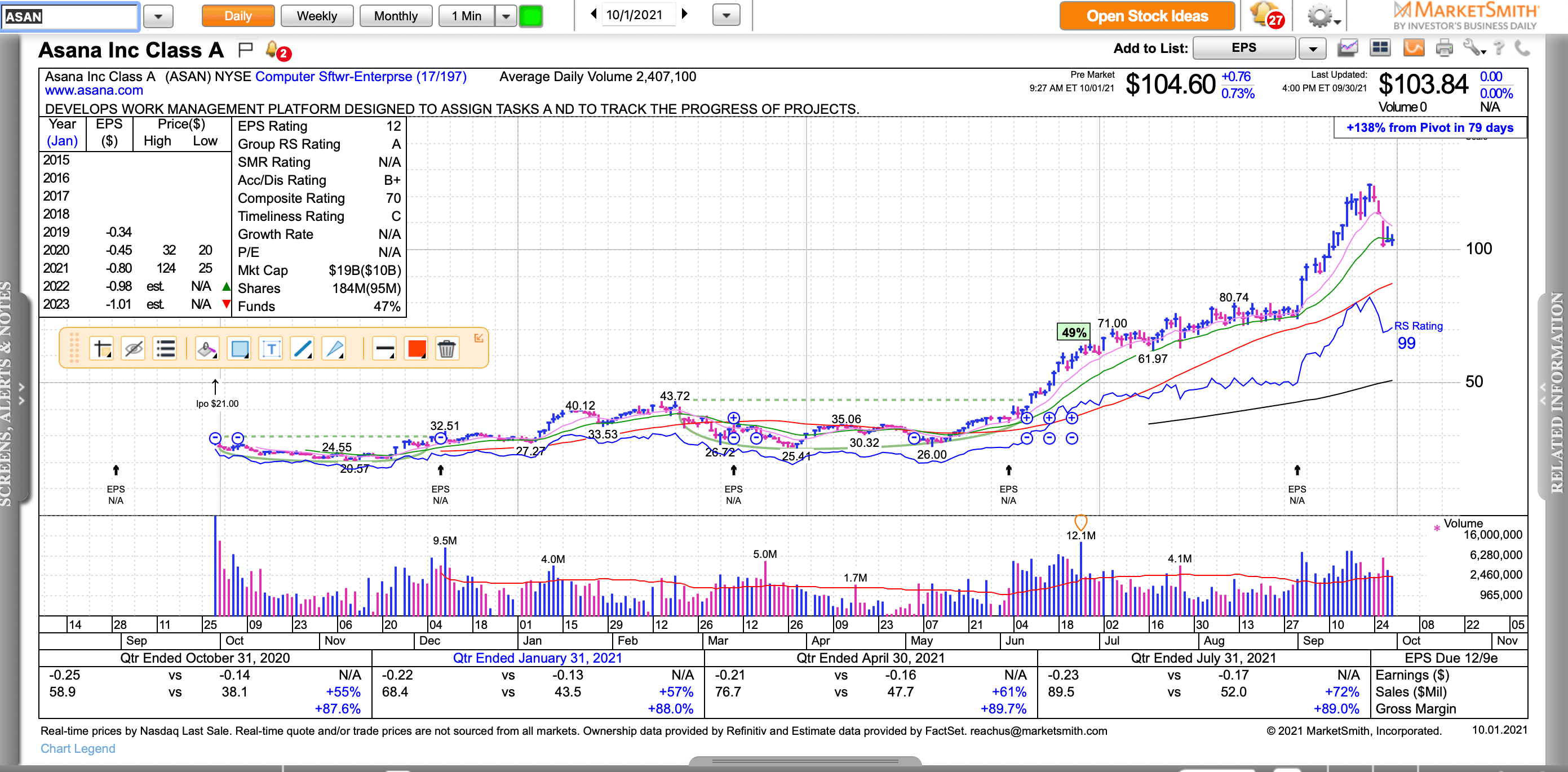This screenshot has width=1568, height=772.
Task: Click the Open Stock Ideas button
Action: pyautogui.click(x=1147, y=16)
